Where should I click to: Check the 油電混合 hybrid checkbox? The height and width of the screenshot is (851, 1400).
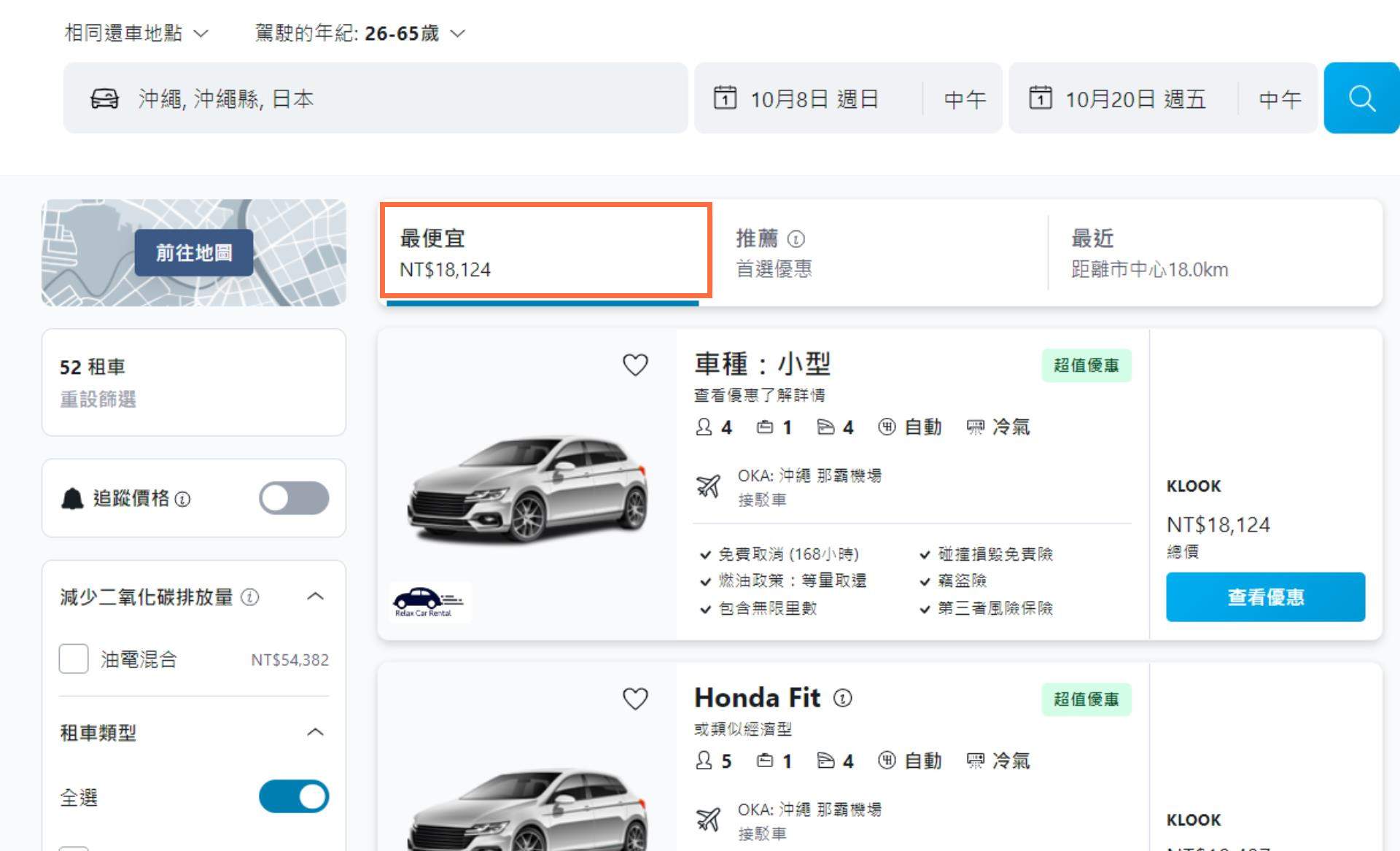pos(74,659)
